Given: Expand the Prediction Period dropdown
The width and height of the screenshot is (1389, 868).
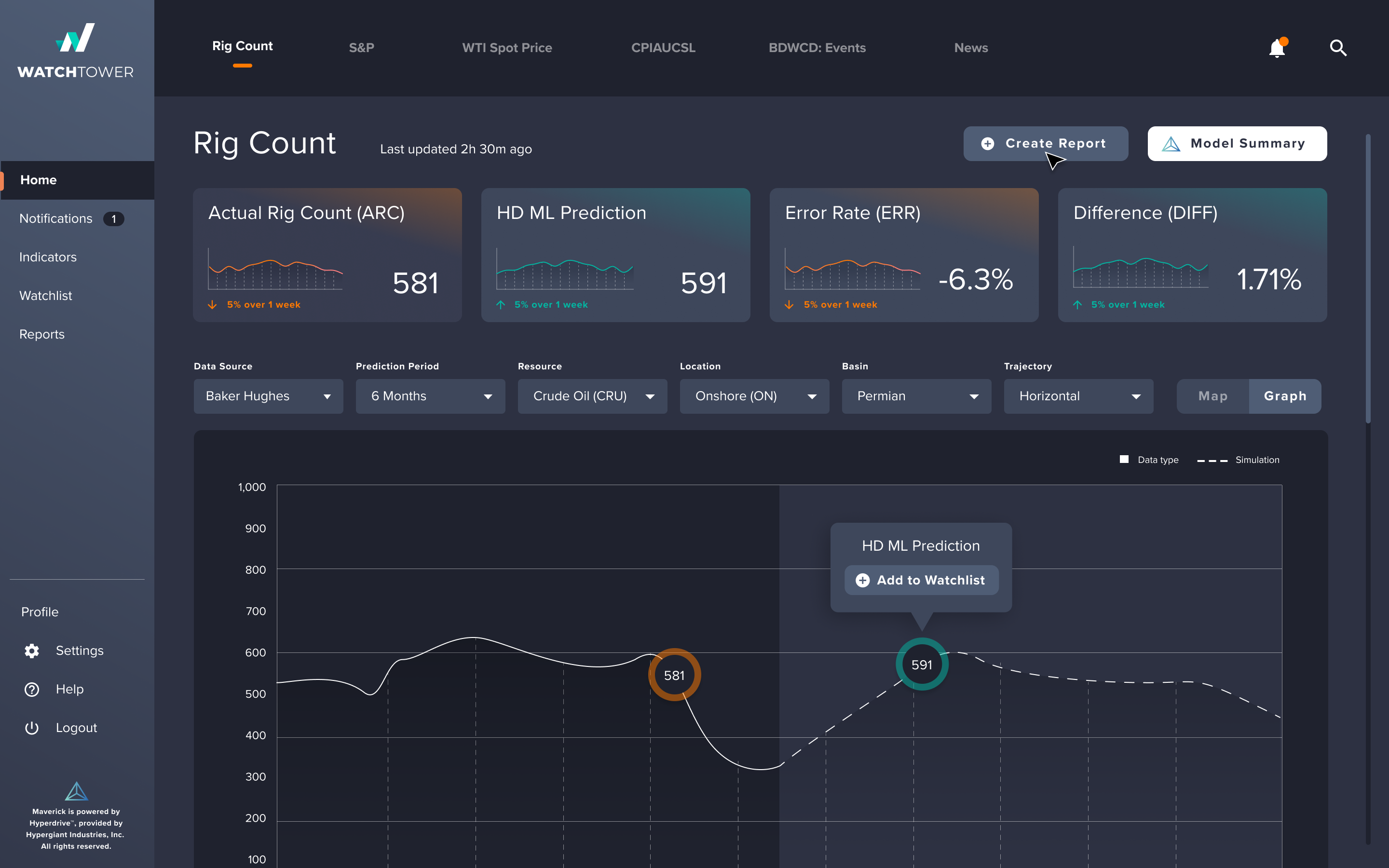Looking at the screenshot, I should coord(431,395).
